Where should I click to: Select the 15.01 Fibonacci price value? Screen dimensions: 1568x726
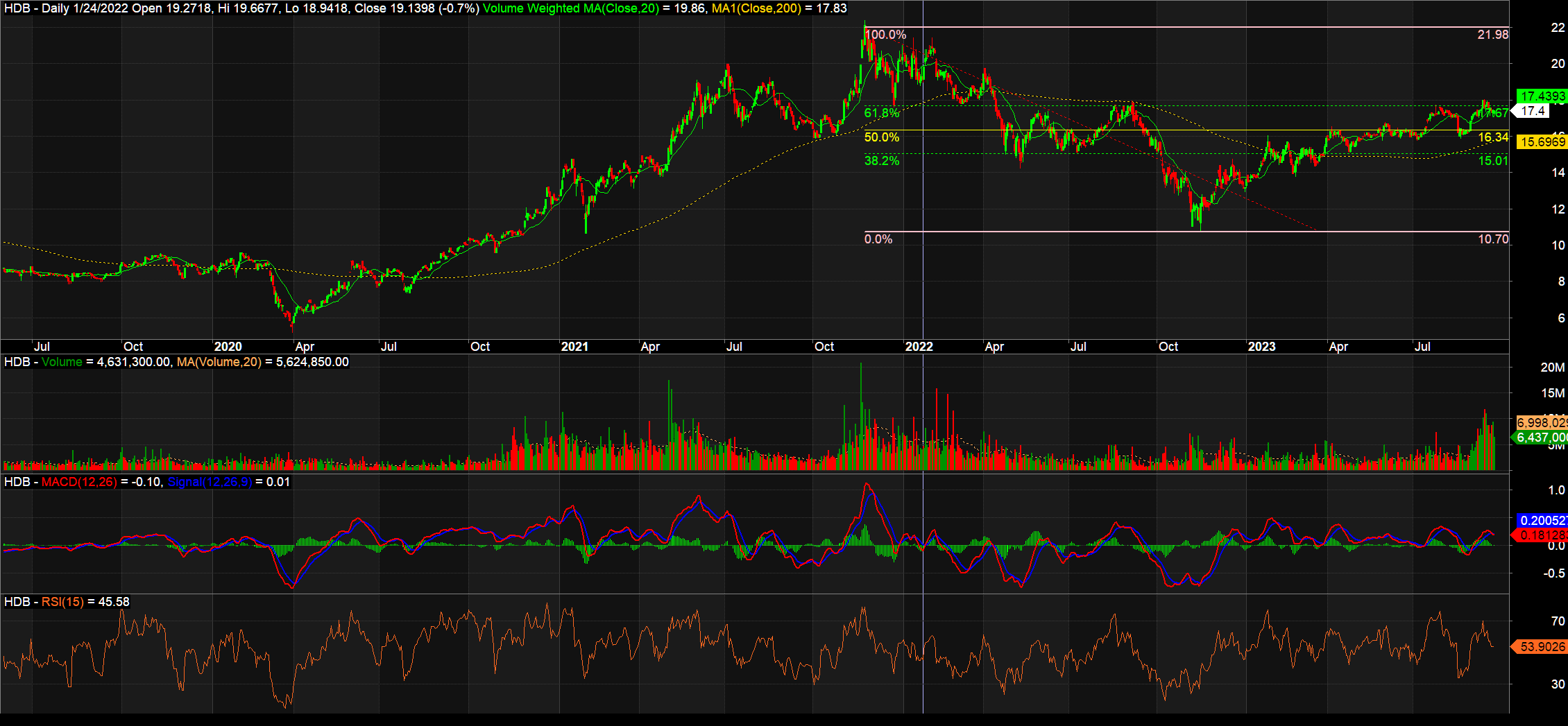tap(1493, 161)
